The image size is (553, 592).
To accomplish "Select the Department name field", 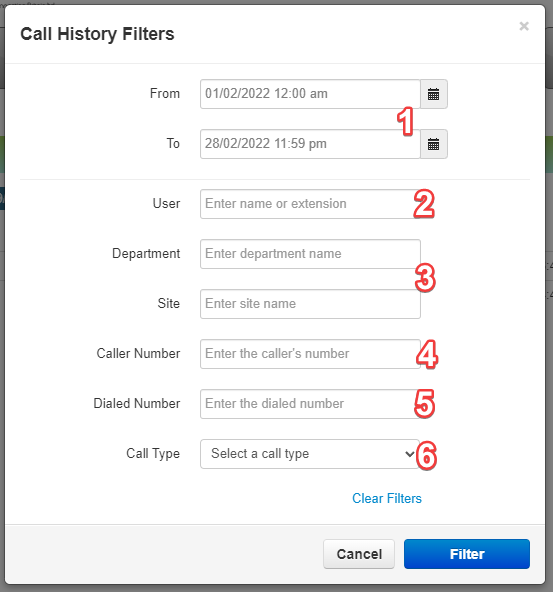I will point(310,254).
